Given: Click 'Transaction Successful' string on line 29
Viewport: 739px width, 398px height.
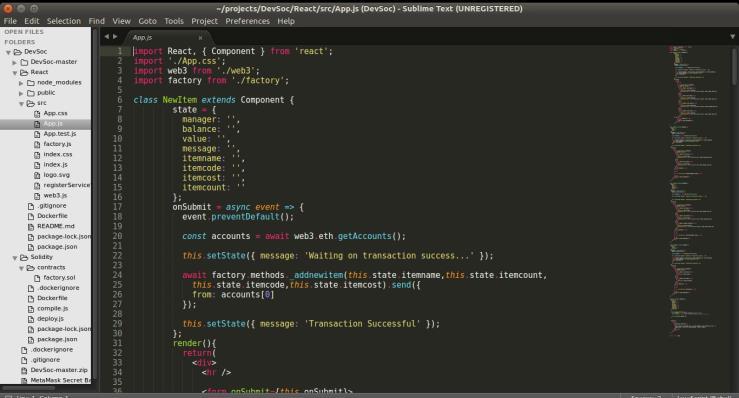Looking at the screenshot, I should (362, 324).
